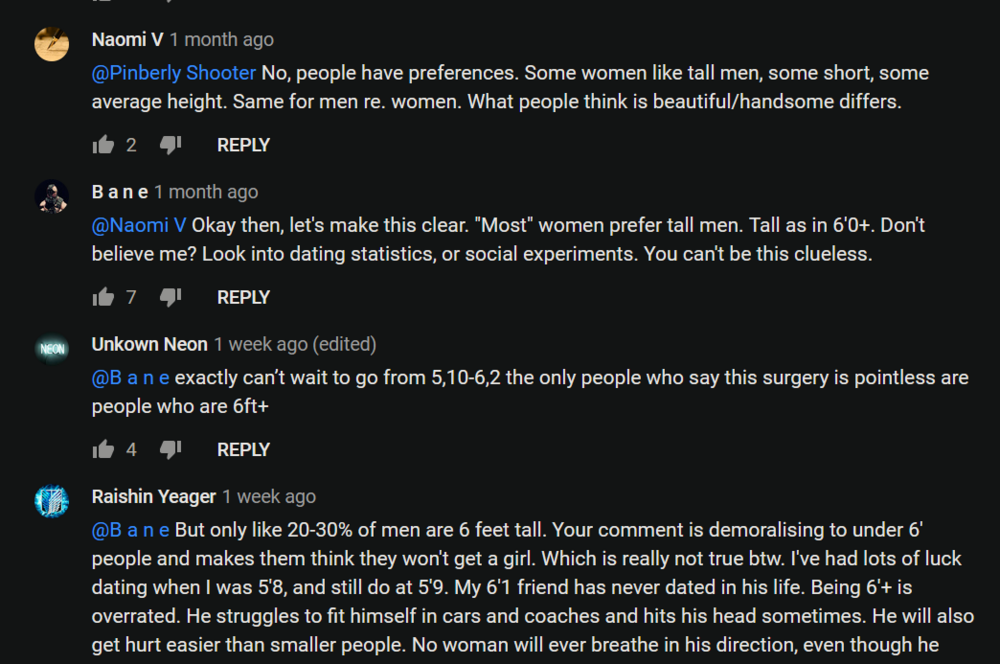Click Unkown Neon's "1 week ago" timestamp
This screenshot has height=664, width=1000.
[x=261, y=344]
